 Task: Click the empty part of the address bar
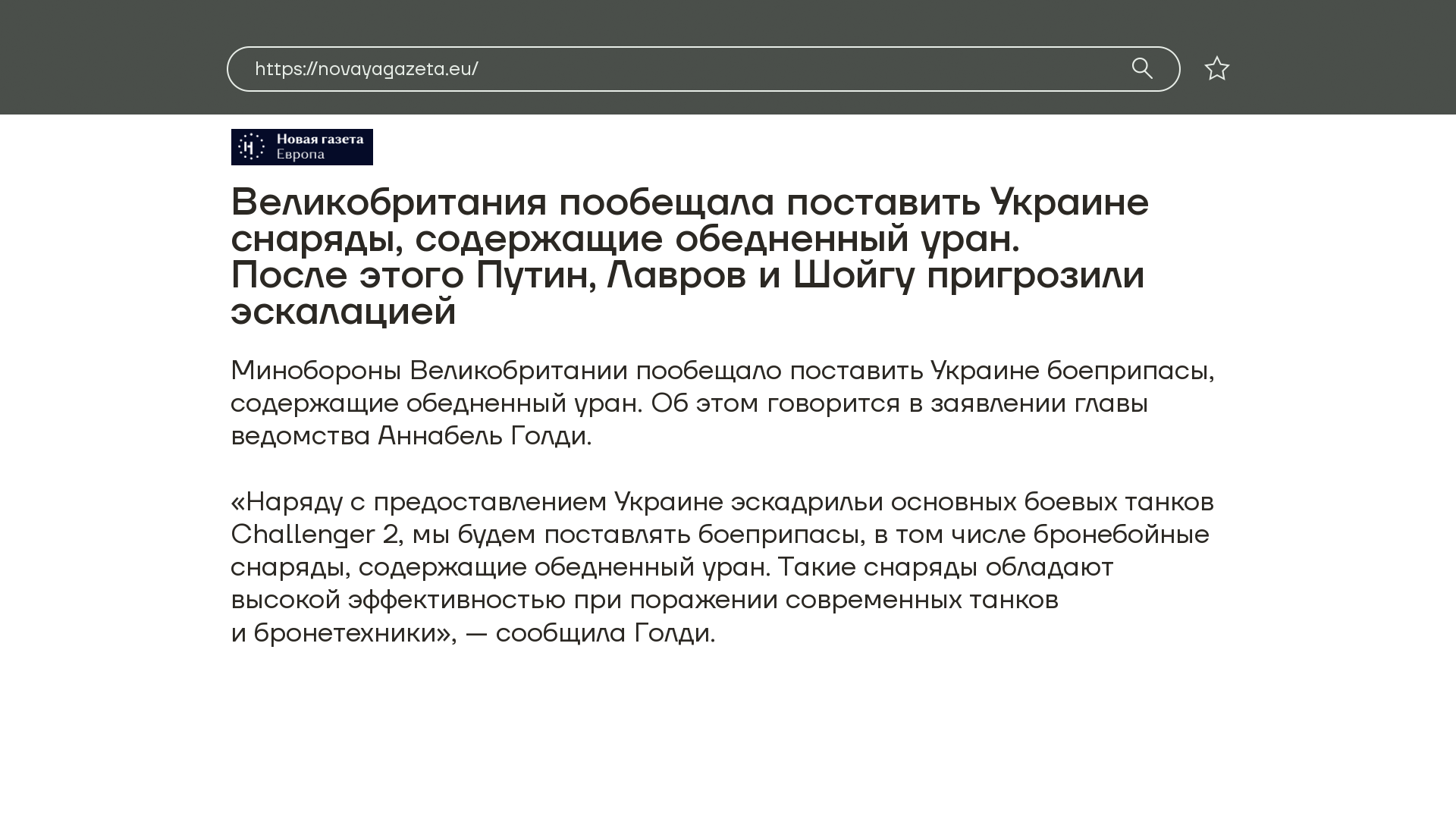pos(796,69)
